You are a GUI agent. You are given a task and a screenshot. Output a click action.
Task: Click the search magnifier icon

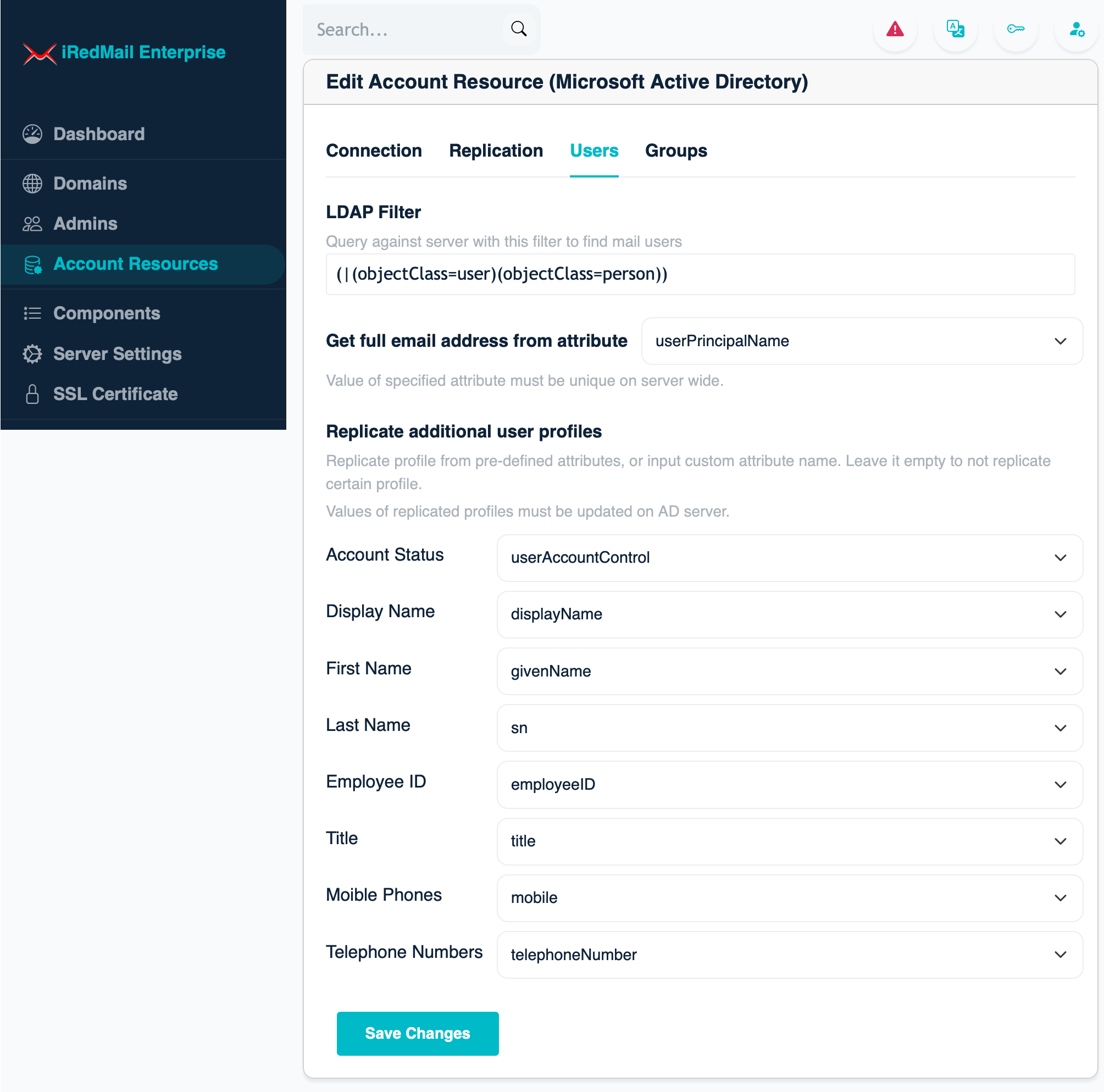tap(518, 29)
